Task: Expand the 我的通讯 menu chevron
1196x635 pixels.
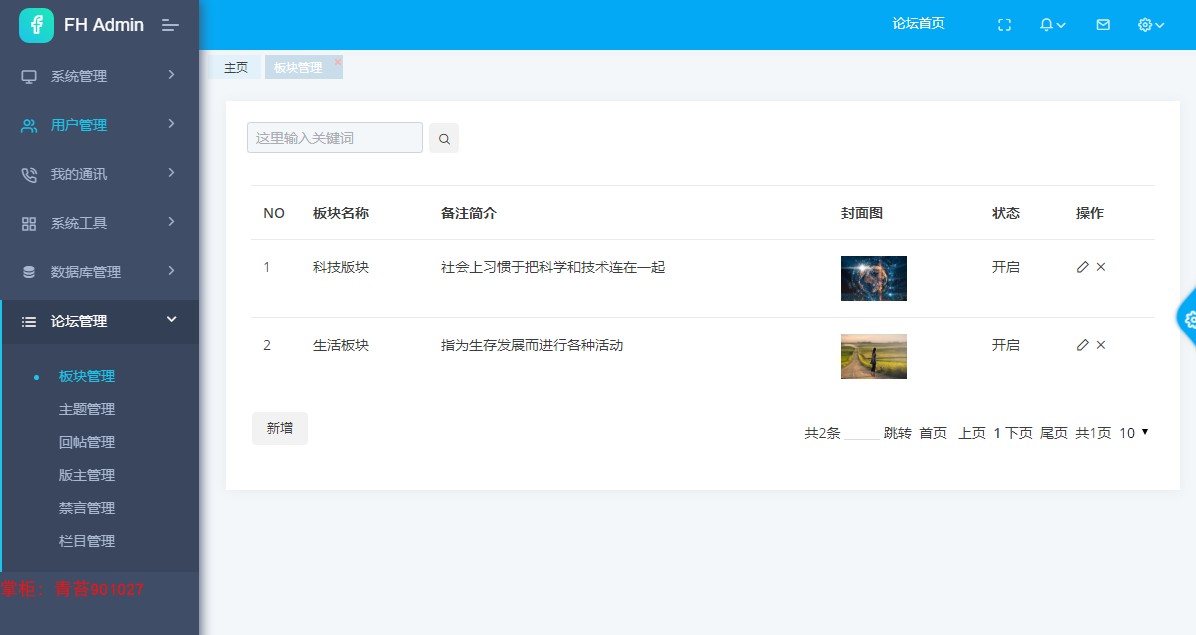Action: [172, 173]
